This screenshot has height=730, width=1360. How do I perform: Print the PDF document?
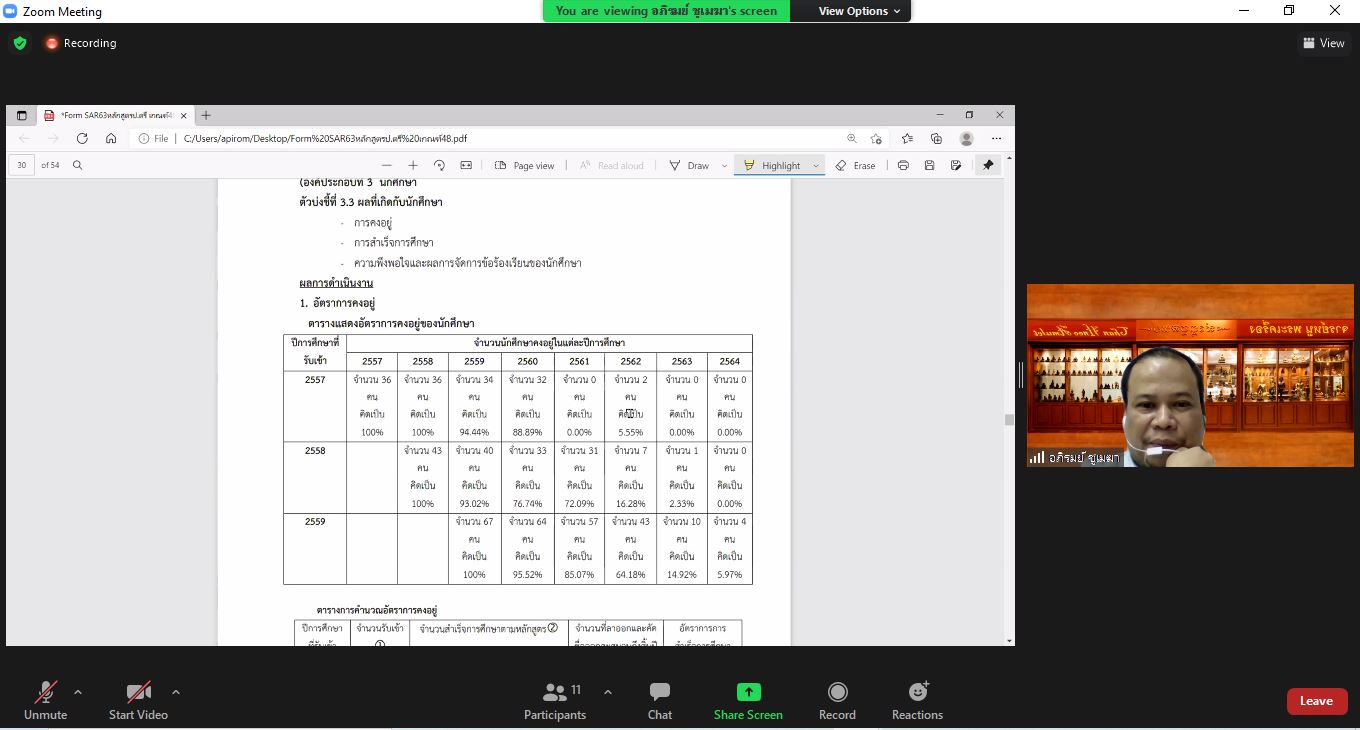click(903, 165)
